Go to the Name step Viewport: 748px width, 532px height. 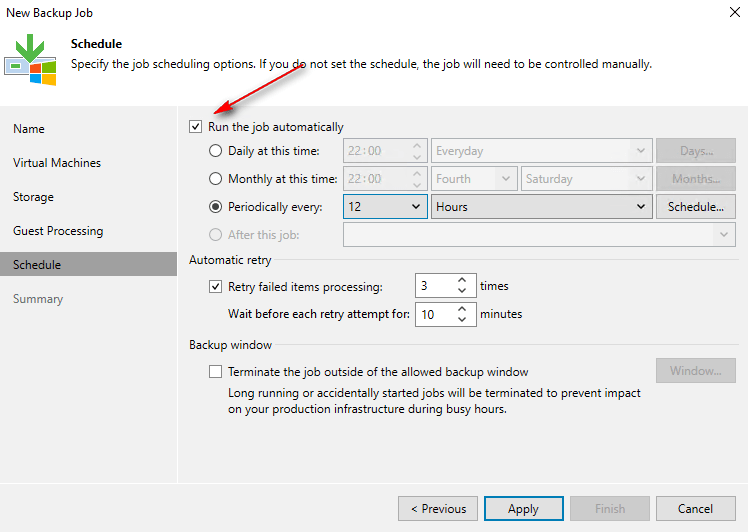(29, 129)
